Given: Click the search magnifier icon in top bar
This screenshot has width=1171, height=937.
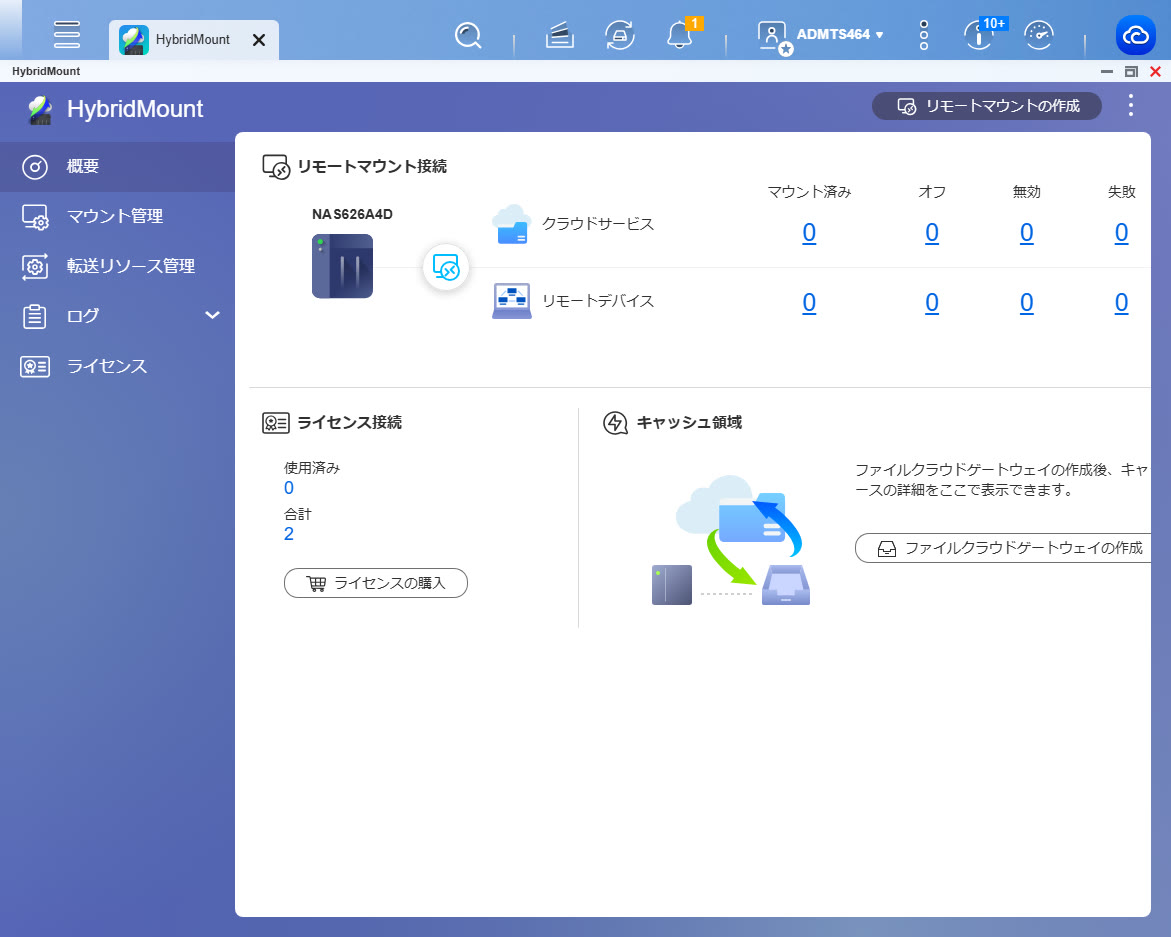Looking at the screenshot, I should point(468,36).
